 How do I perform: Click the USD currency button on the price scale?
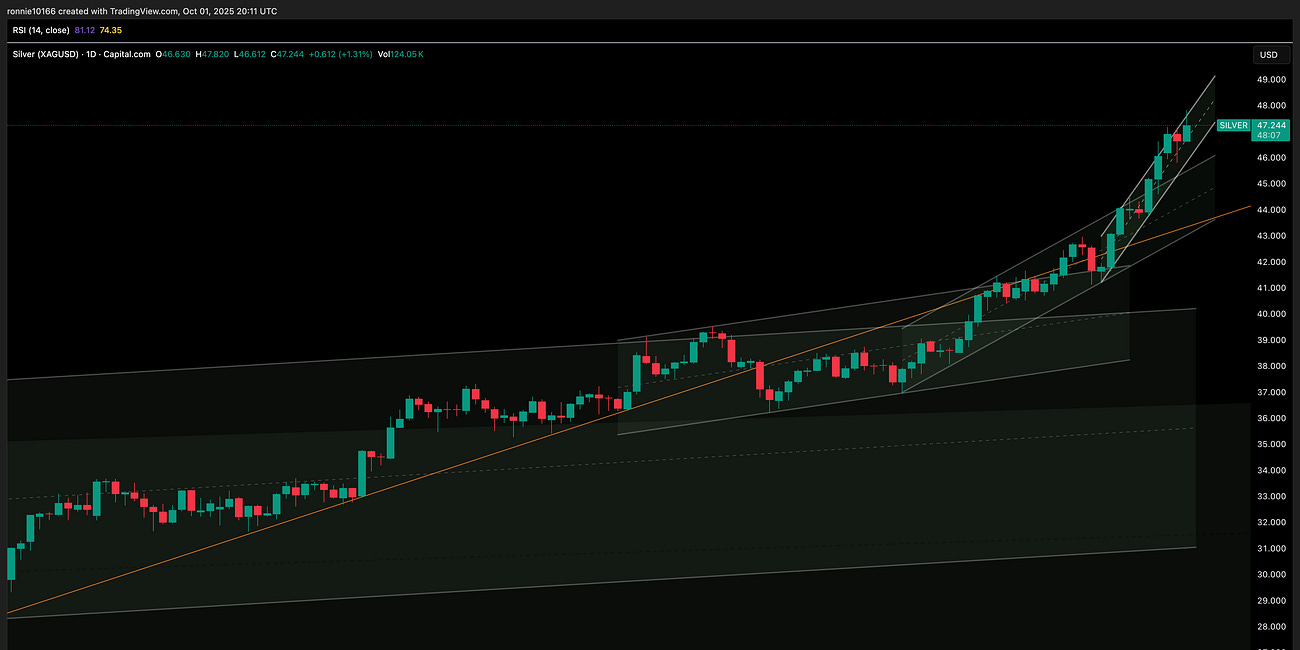click(x=1270, y=55)
